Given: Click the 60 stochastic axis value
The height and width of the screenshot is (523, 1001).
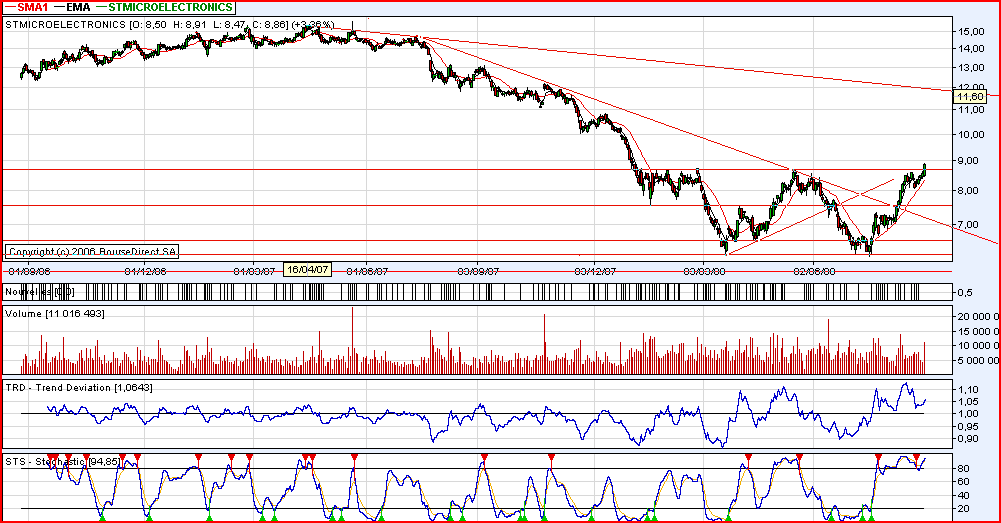Looking at the screenshot, I should pos(964,482).
